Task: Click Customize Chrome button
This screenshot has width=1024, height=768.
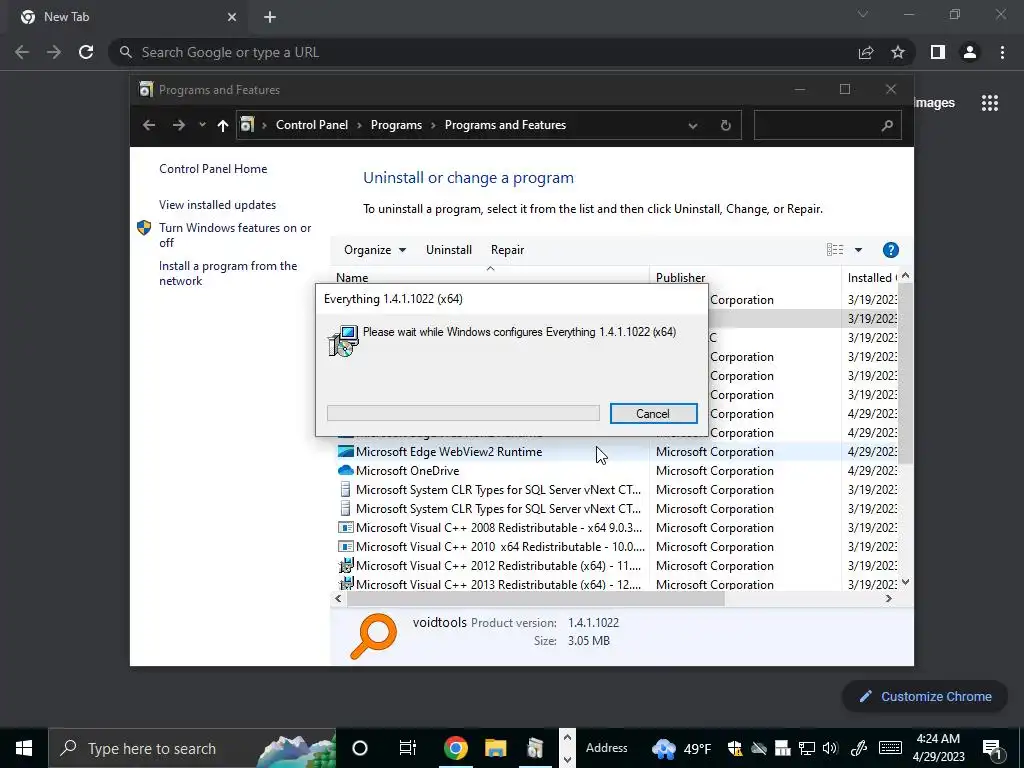Action: tap(925, 696)
